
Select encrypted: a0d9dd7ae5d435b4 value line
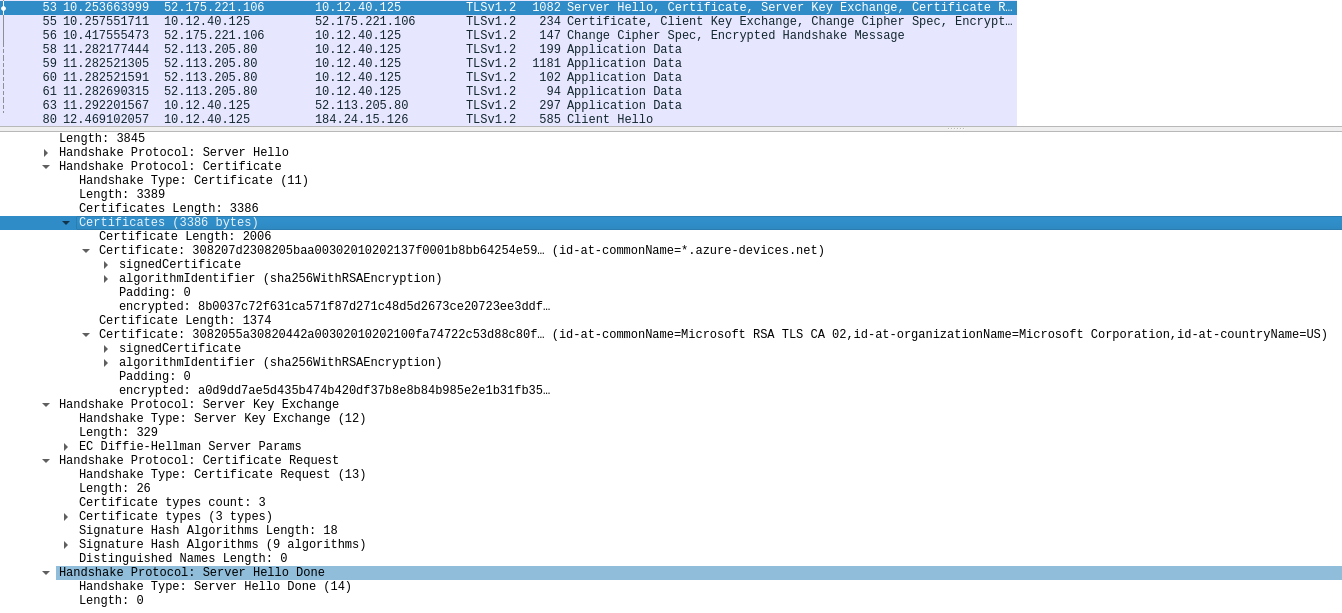(334, 391)
